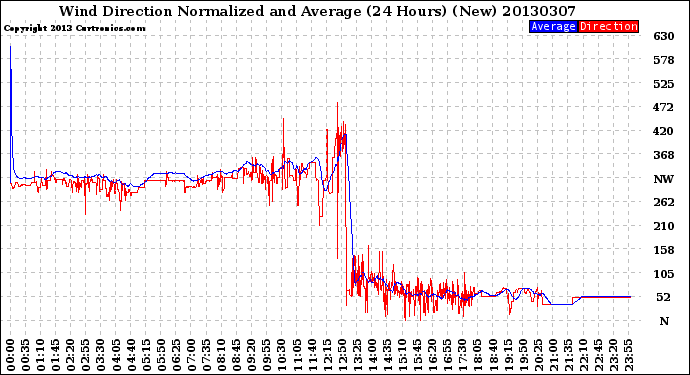690x375 pixels.
Task: Click the 15:10 time axis label
Action: (x=403, y=355)
